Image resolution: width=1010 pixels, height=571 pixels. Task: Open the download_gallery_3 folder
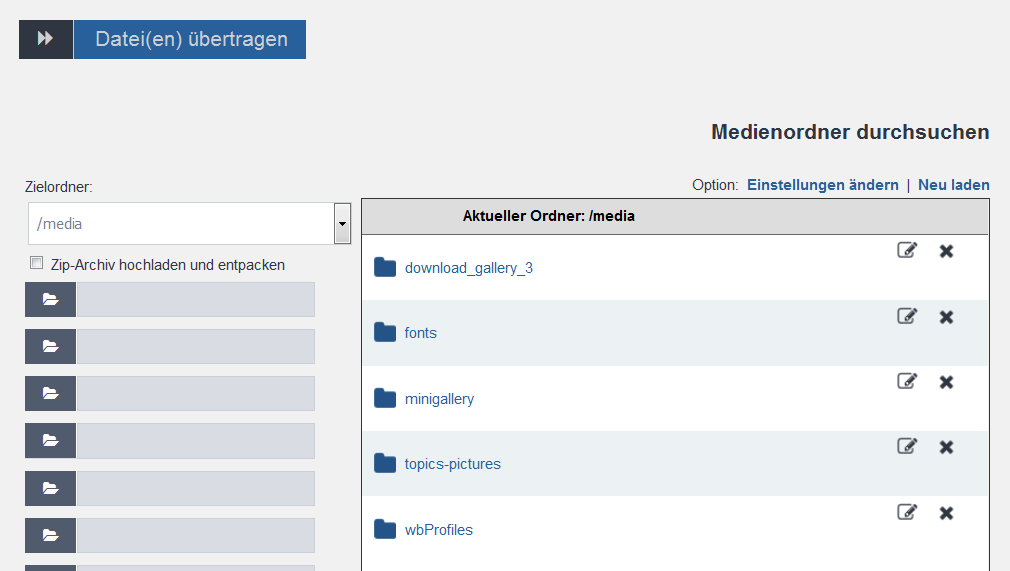pyautogui.click(x=468, y=268)
